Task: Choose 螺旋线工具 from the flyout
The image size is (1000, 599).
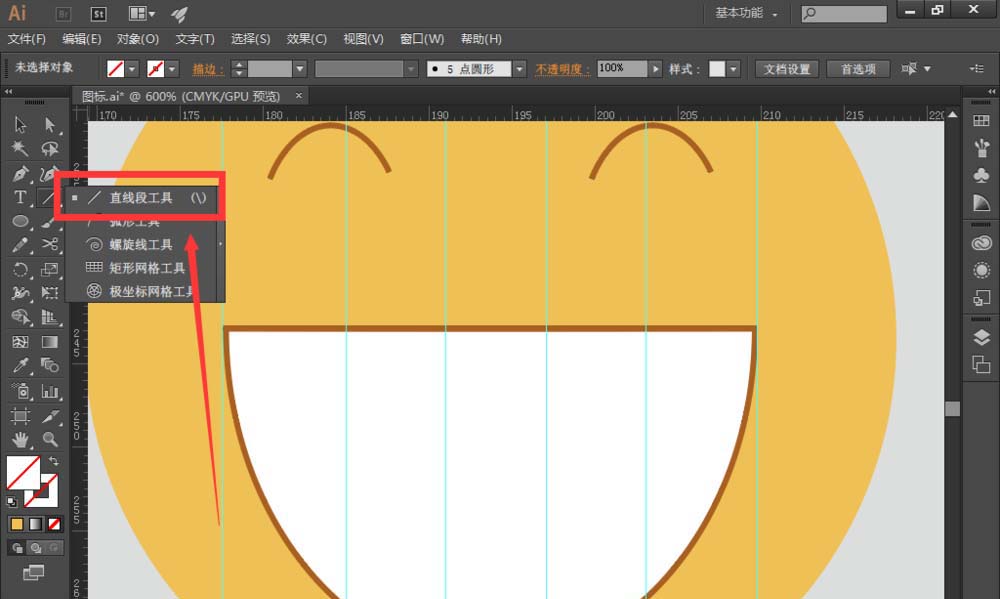Action: click(142, 245)
